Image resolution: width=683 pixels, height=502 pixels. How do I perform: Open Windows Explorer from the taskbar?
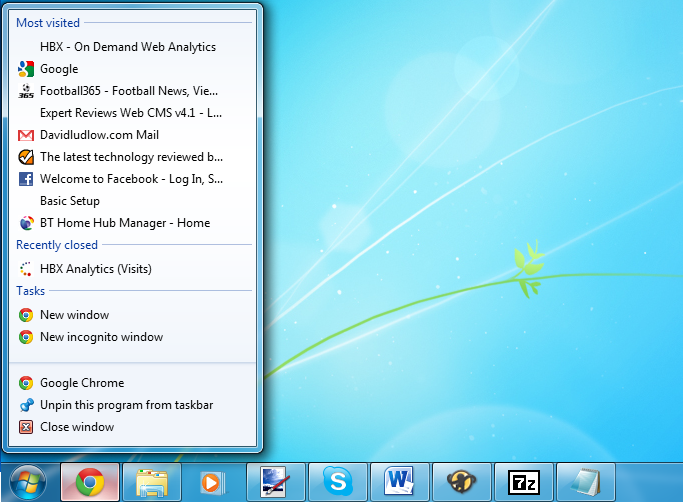[x=152, y=482]
